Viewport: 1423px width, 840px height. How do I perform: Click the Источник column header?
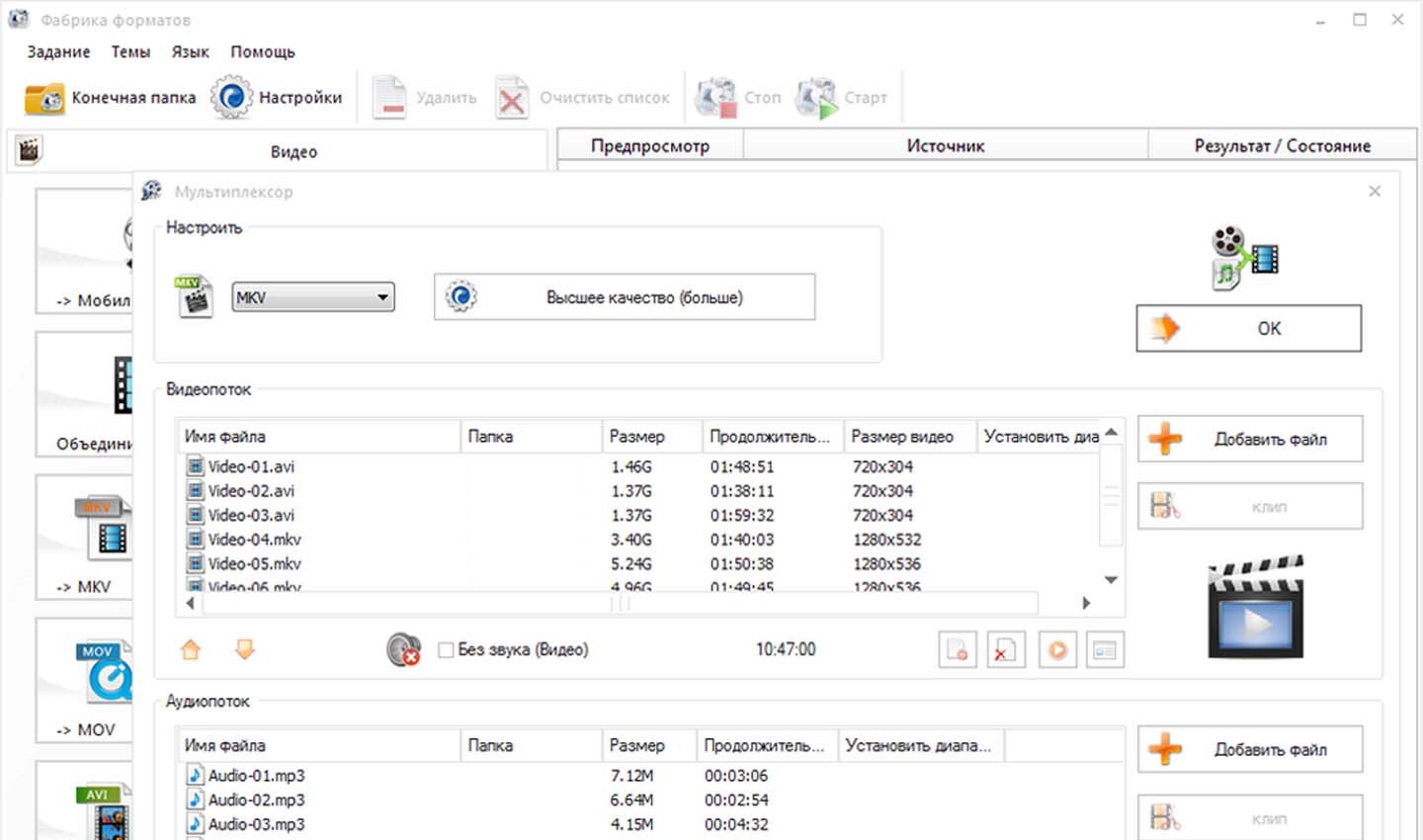coord(946,145)
